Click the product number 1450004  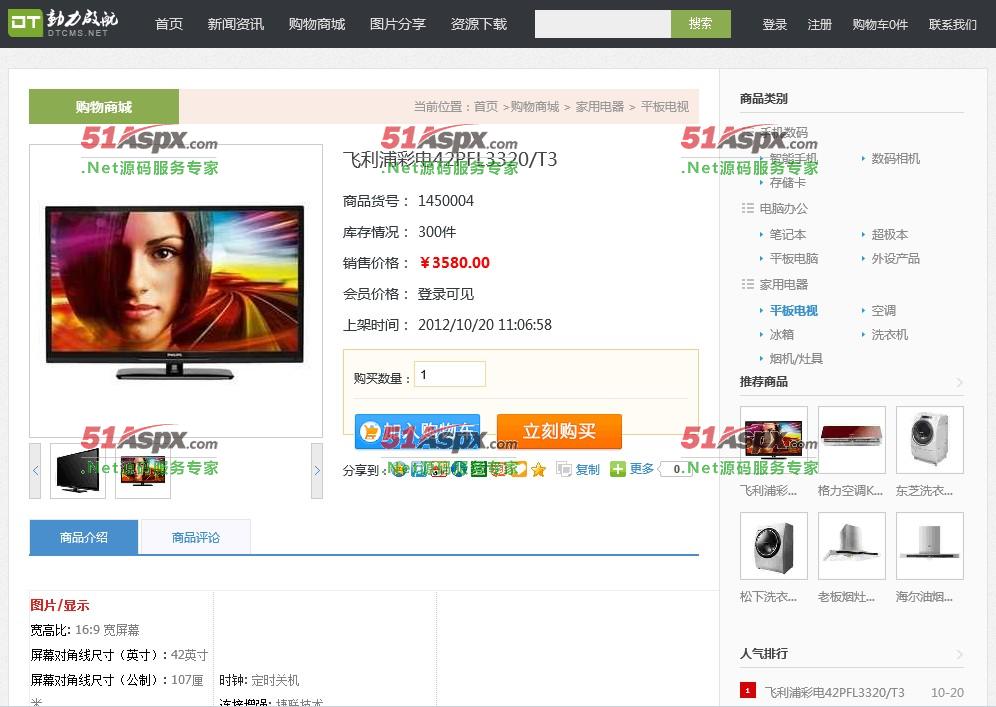point(446,201)
